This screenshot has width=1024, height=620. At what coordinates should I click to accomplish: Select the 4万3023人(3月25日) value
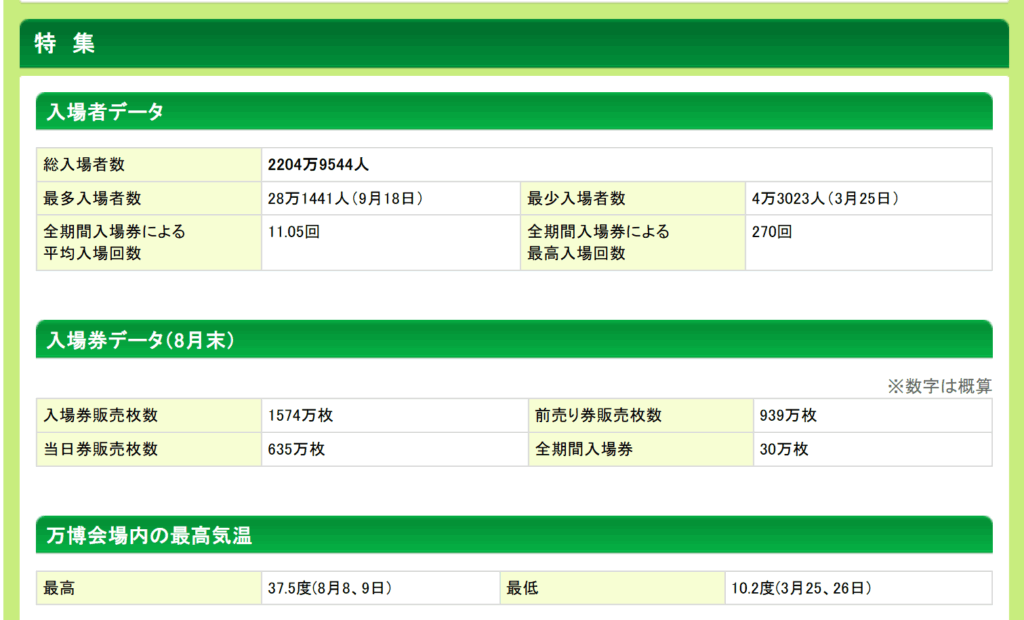tap(824, 199)
